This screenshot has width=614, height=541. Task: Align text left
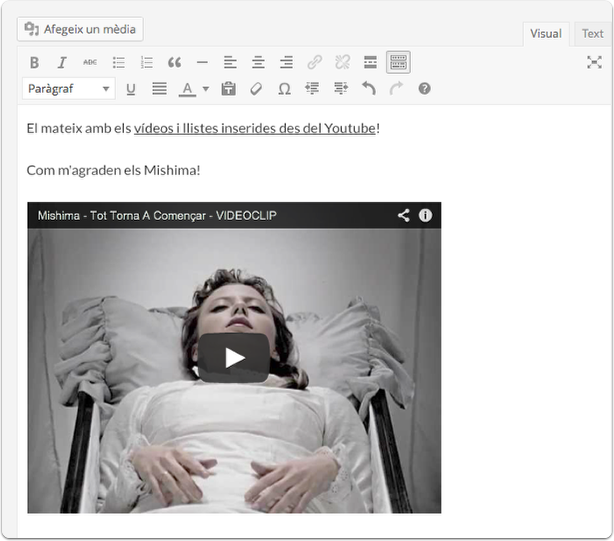(230, 62)
